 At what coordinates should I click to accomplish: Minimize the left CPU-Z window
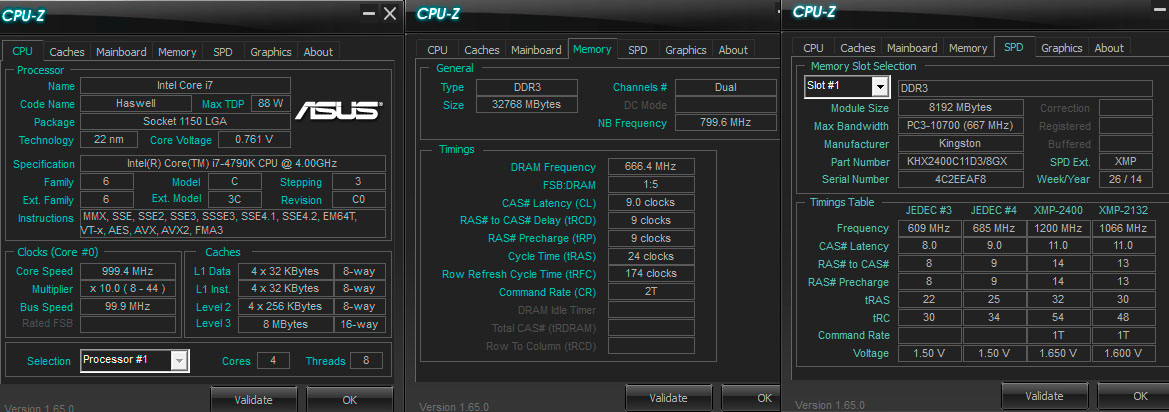pyautogui.click(x=368, y=13)
